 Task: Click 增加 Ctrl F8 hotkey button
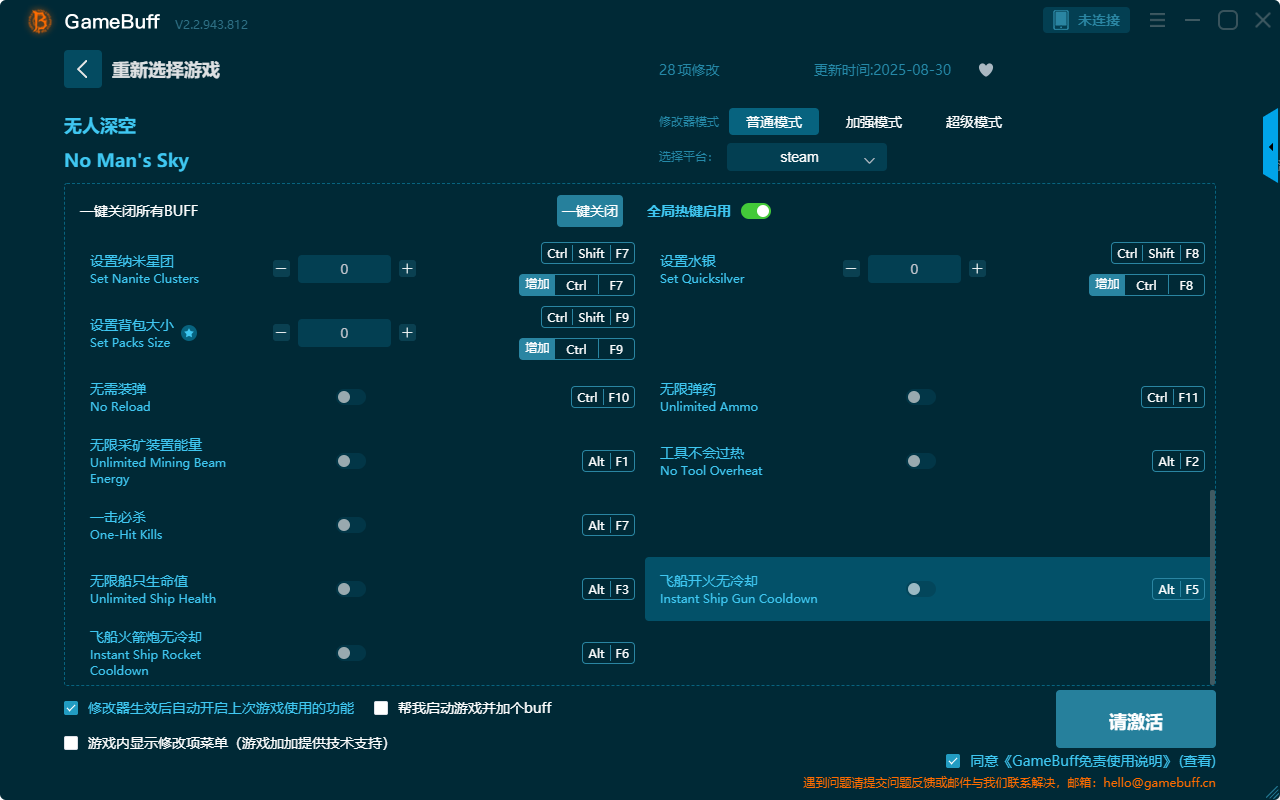pyautogui.click(x=1147, y=285)
